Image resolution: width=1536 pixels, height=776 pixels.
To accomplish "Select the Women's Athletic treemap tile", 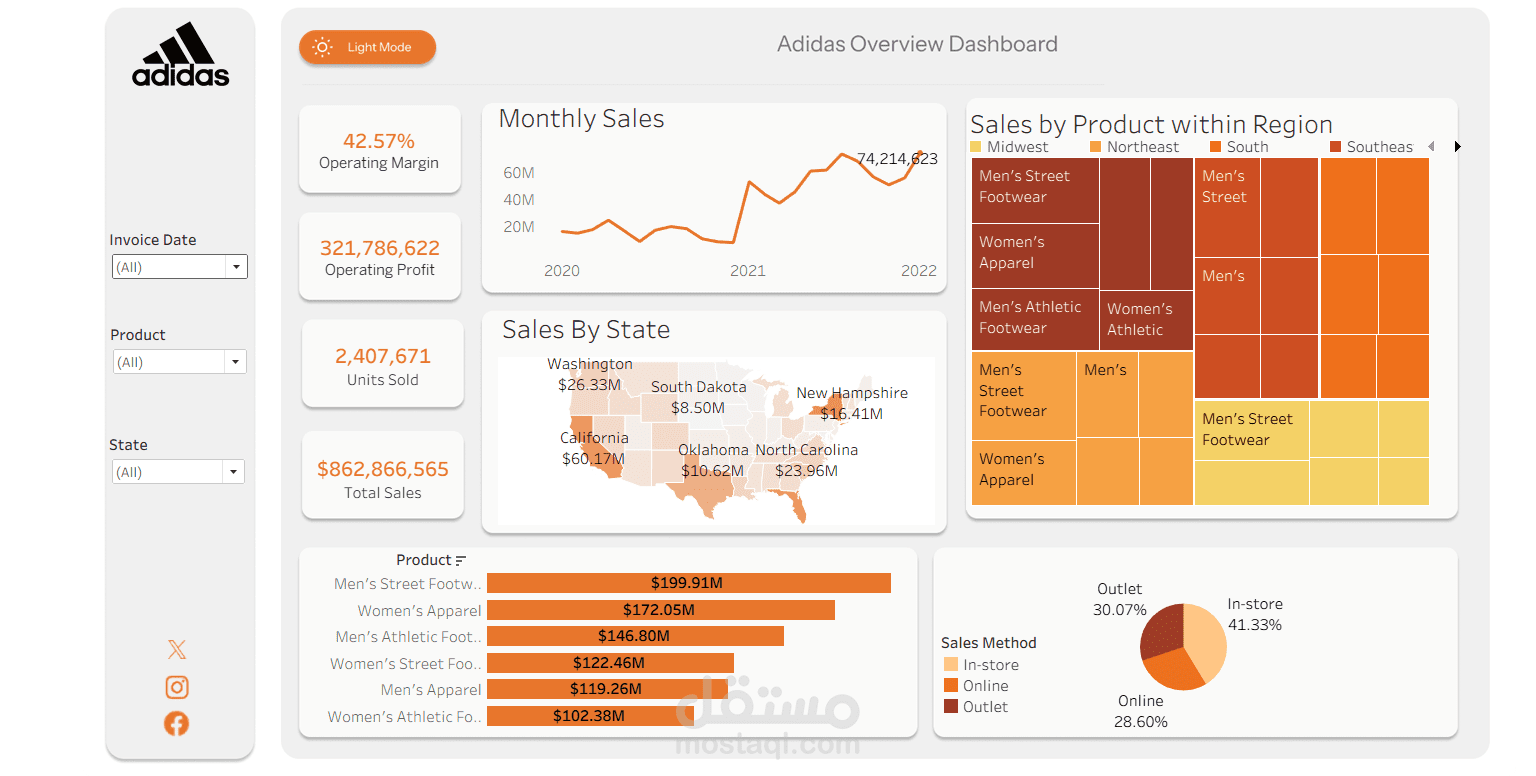I will [x=1147, y=320].
